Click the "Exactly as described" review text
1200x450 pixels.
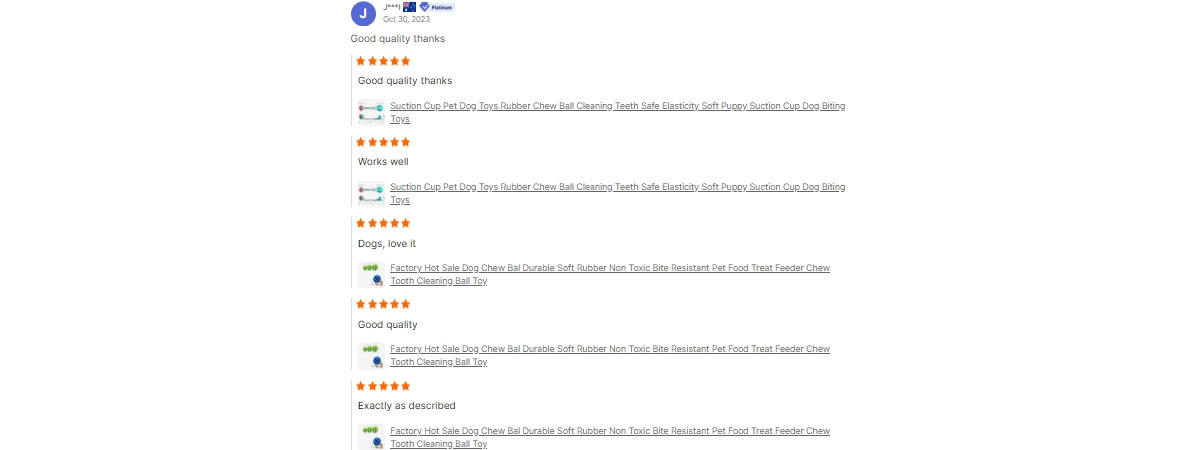click(x=407, y=405)
